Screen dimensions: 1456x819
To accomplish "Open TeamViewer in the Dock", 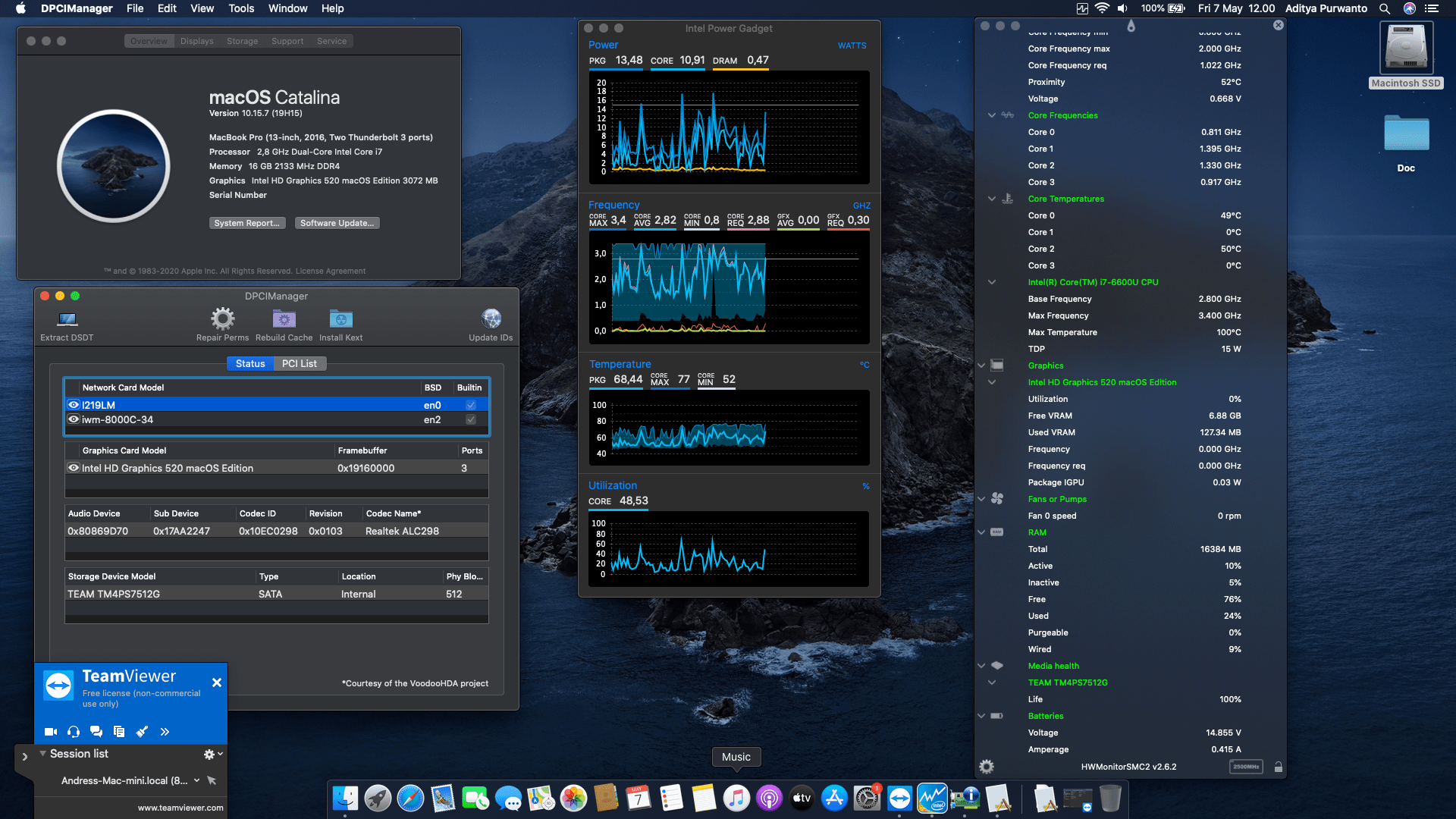I will point(899,798).
